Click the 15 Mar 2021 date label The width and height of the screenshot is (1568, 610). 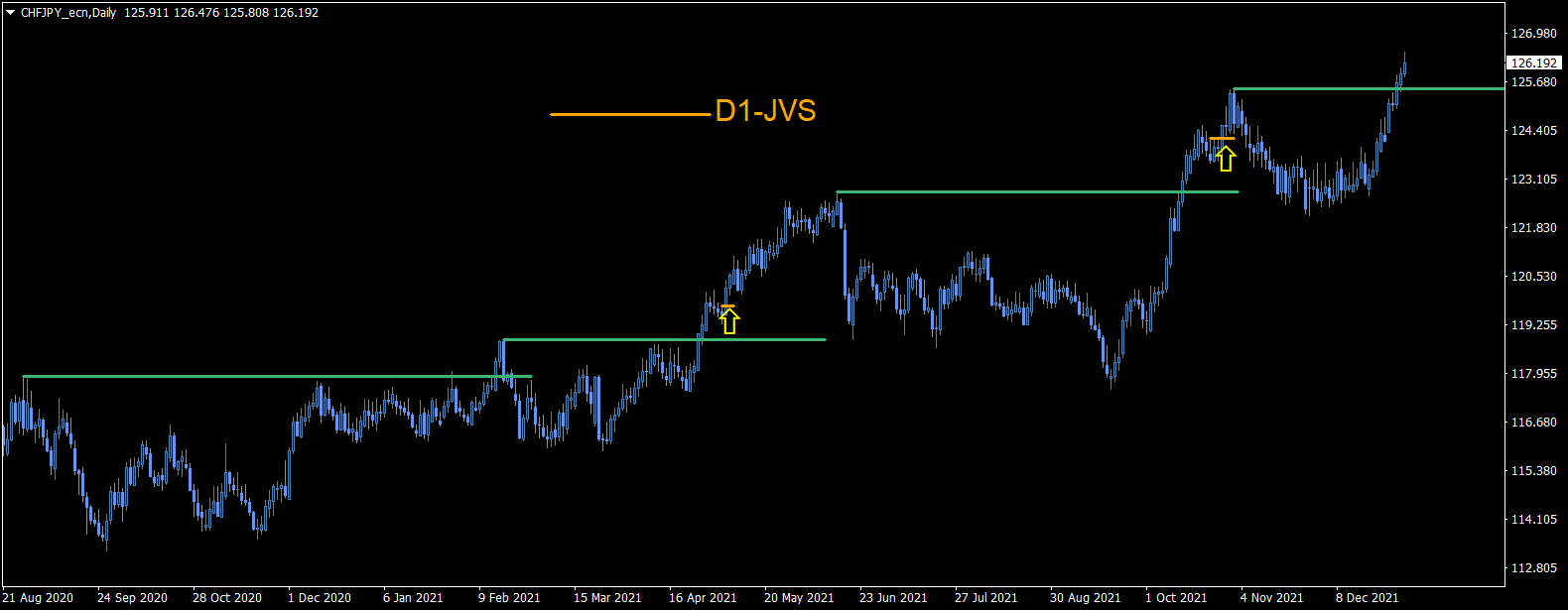(607, 598)
